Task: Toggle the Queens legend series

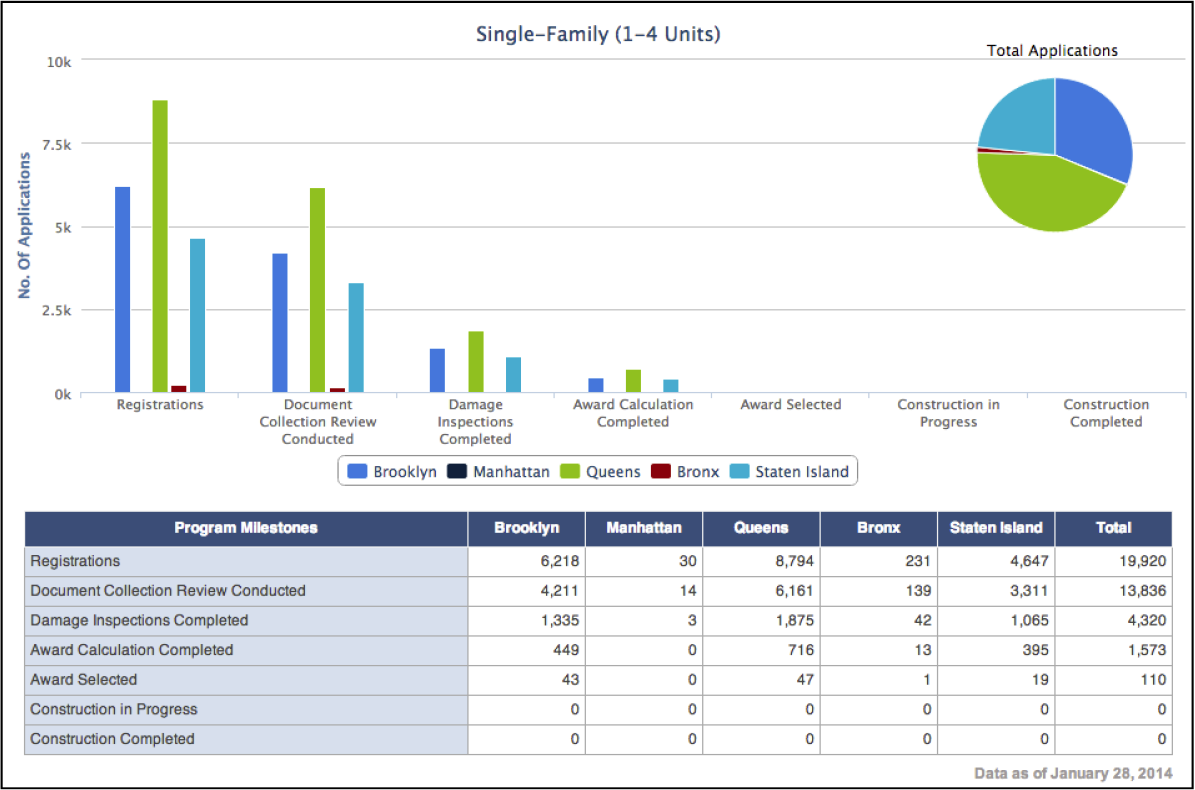Action: pyautogui.click(x=600, y=472)
